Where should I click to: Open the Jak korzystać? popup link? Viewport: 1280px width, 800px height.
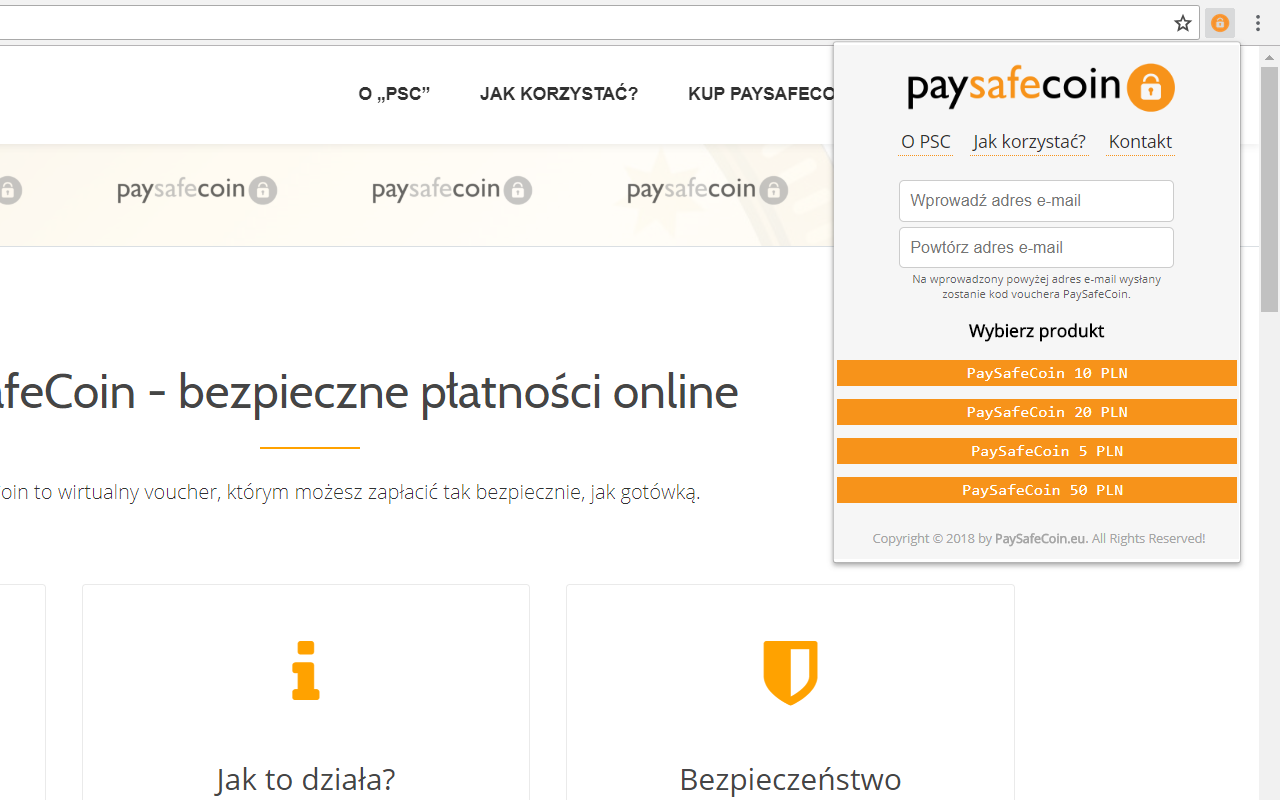1029,142
